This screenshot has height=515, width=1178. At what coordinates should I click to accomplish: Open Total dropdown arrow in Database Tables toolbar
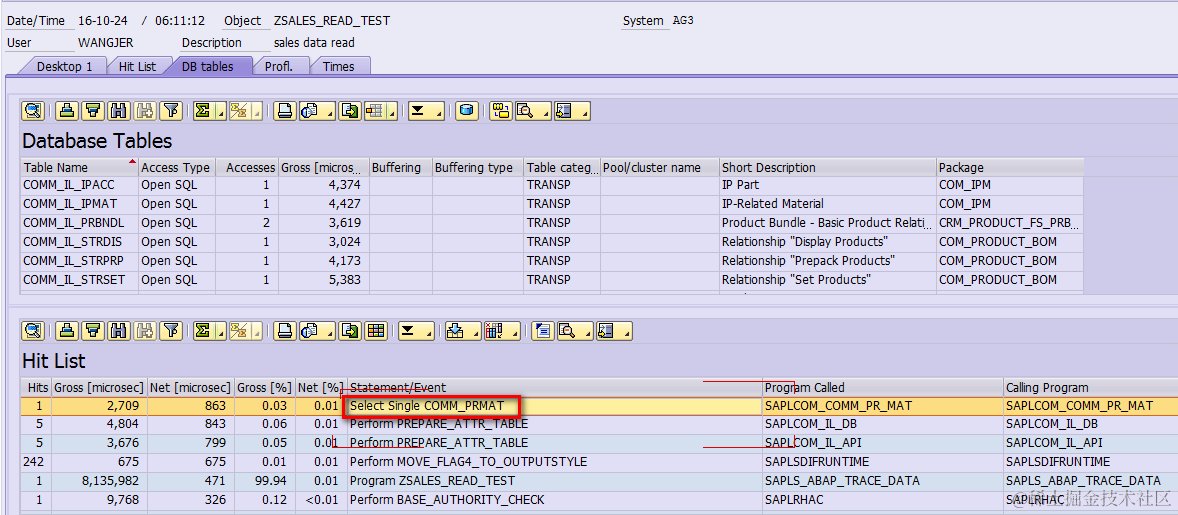[219, 111]
